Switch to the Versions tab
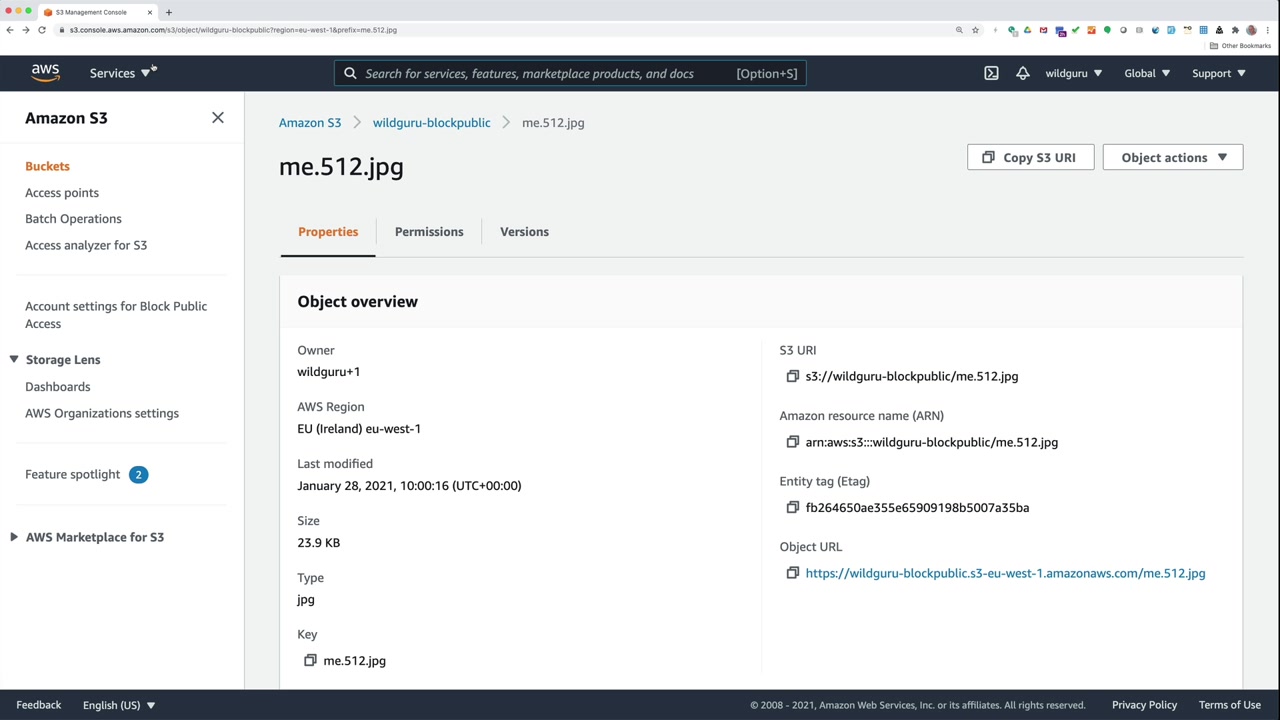 pos(524,231)
